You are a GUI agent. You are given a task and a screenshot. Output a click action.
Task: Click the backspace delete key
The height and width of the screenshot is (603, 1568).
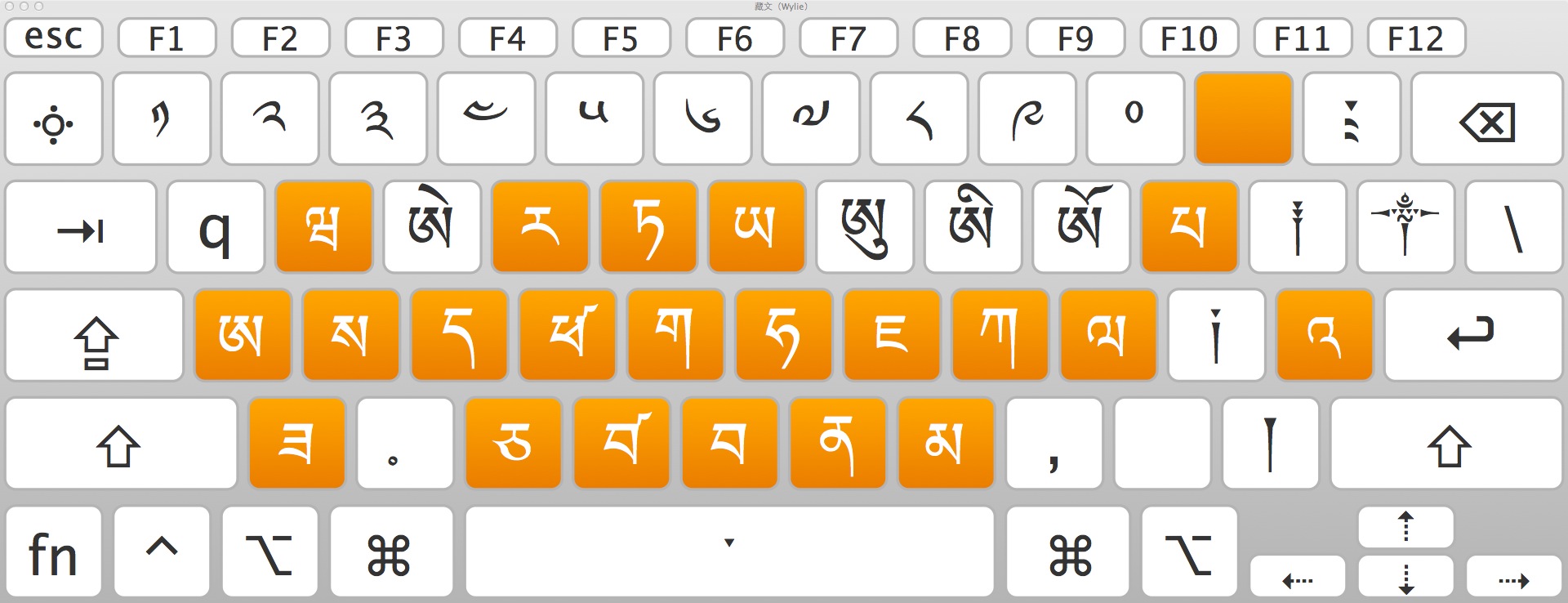[x=1486, y=119]
